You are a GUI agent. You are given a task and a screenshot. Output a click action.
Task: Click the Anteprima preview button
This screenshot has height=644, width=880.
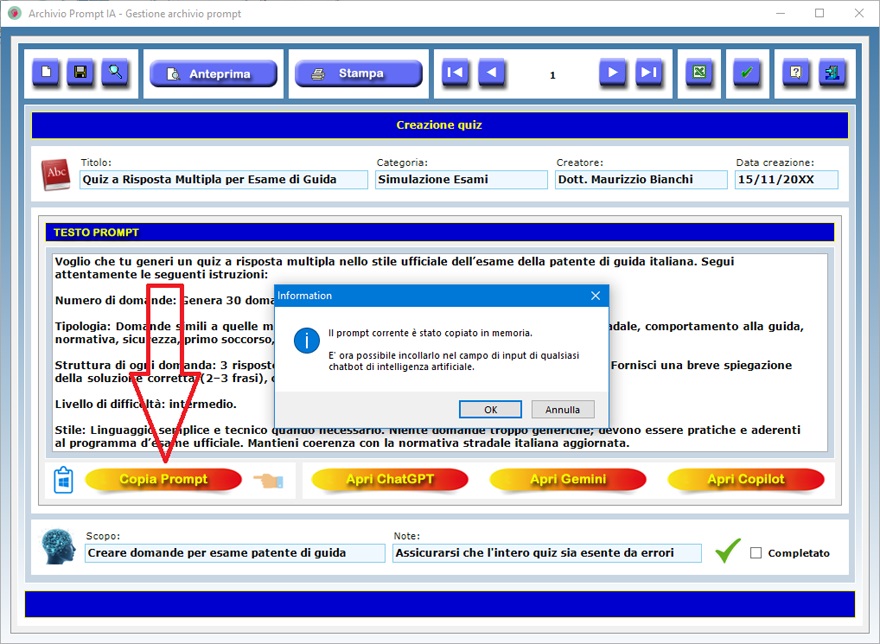coord(214,74)
